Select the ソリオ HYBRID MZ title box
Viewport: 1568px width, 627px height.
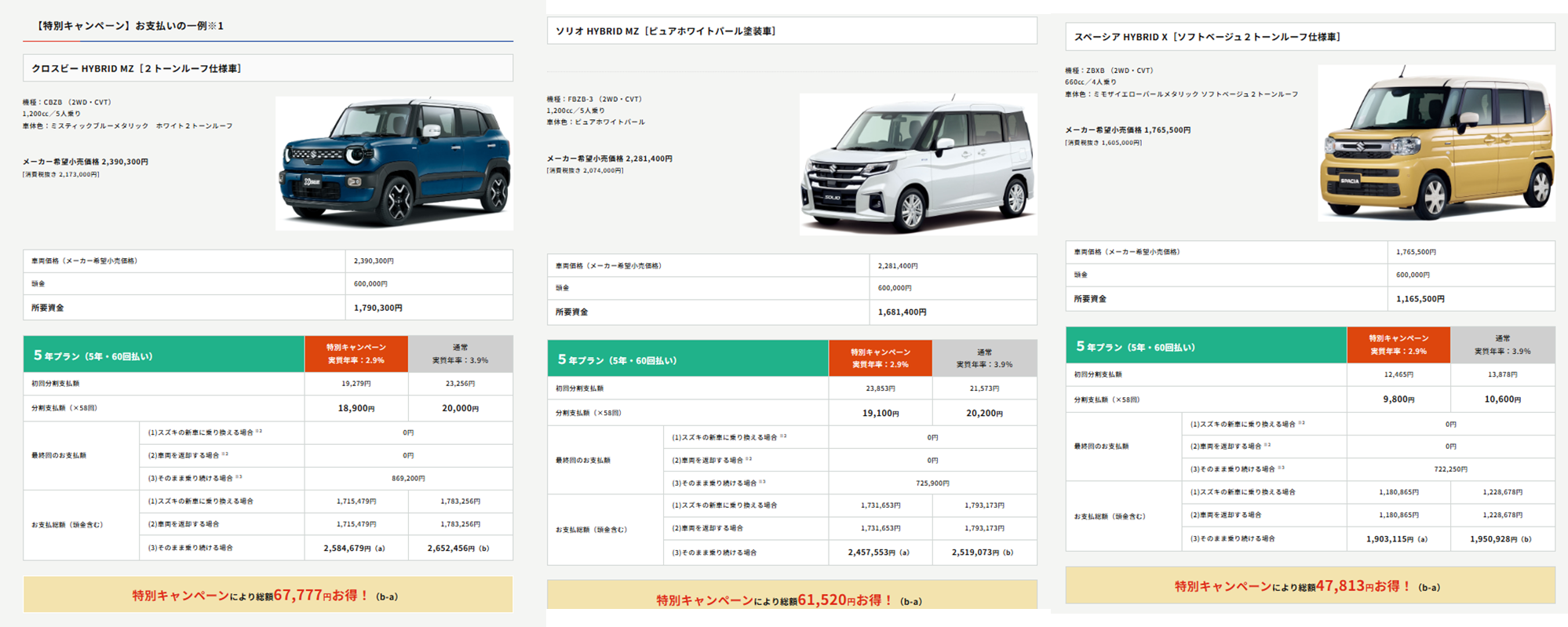[791, 31]
